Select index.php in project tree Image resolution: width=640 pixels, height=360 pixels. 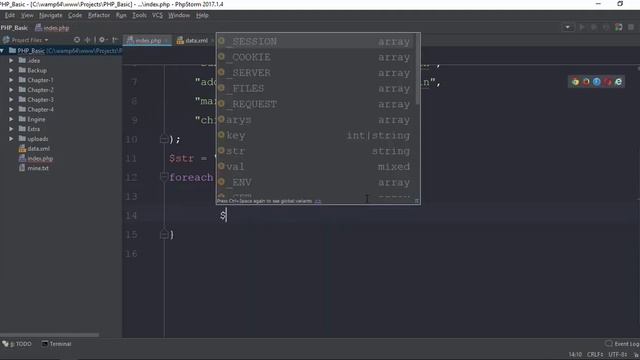pos(36,158)
